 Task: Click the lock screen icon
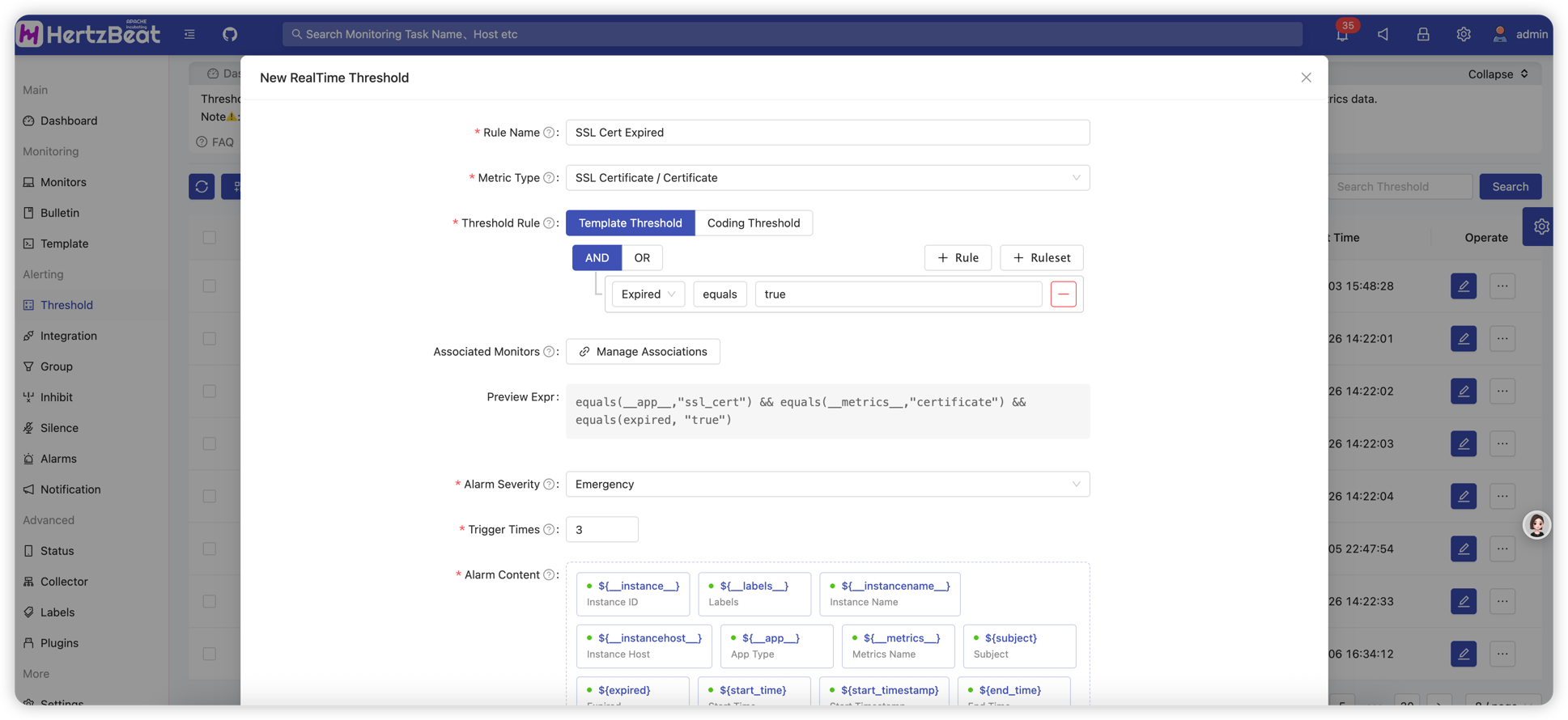pyautogui.click(x=1422, y=34)
